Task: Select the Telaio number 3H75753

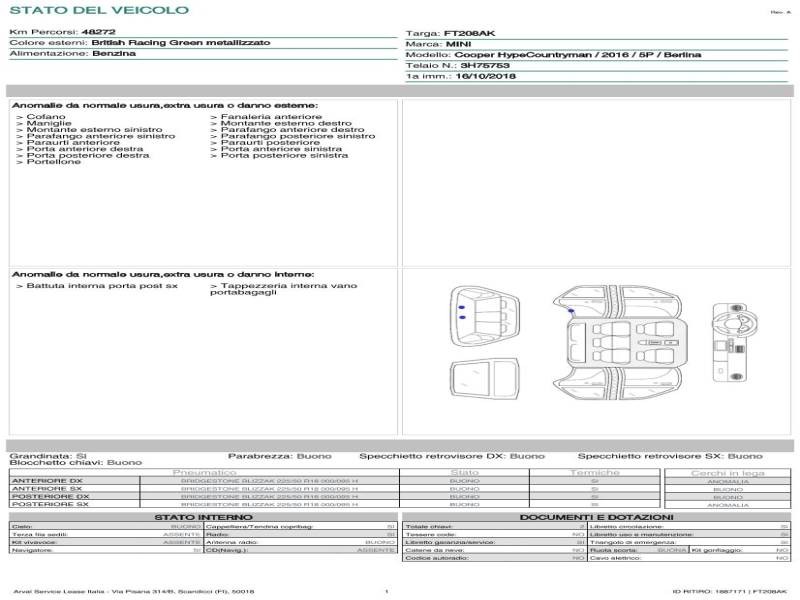Action: click(x=485, y=66)
